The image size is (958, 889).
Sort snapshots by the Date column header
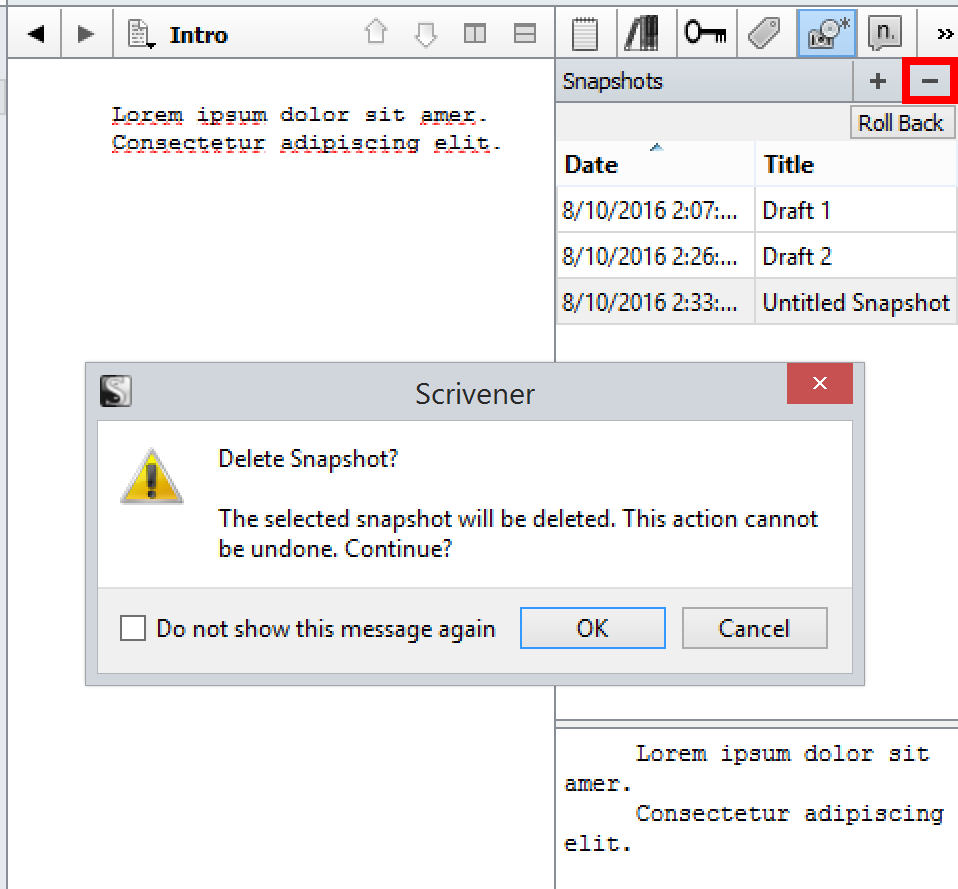click(x=655, y=165)
